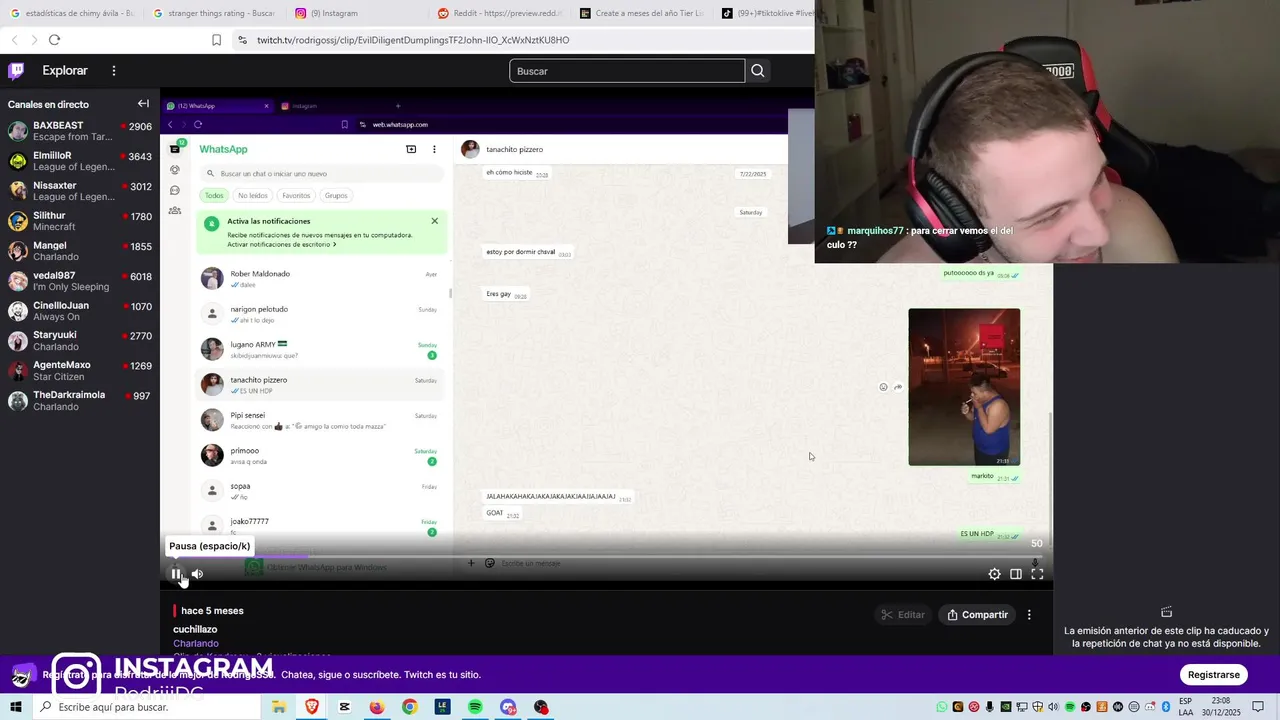
Task: Open Brave browser from the taskbar
Action: point(312,707)
